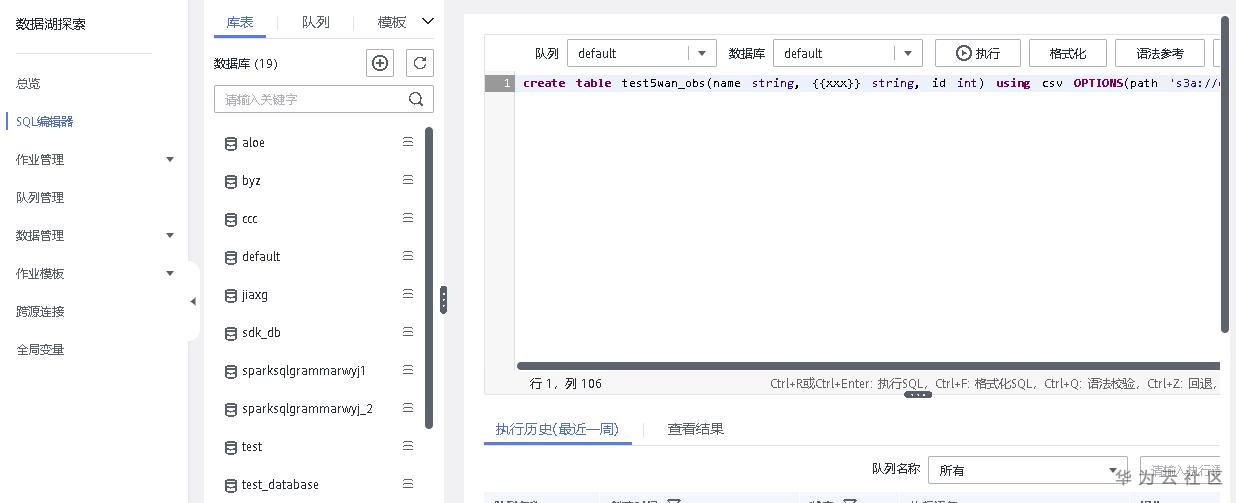
Task: Click the editor bottom resize handle
Action: 918,395
